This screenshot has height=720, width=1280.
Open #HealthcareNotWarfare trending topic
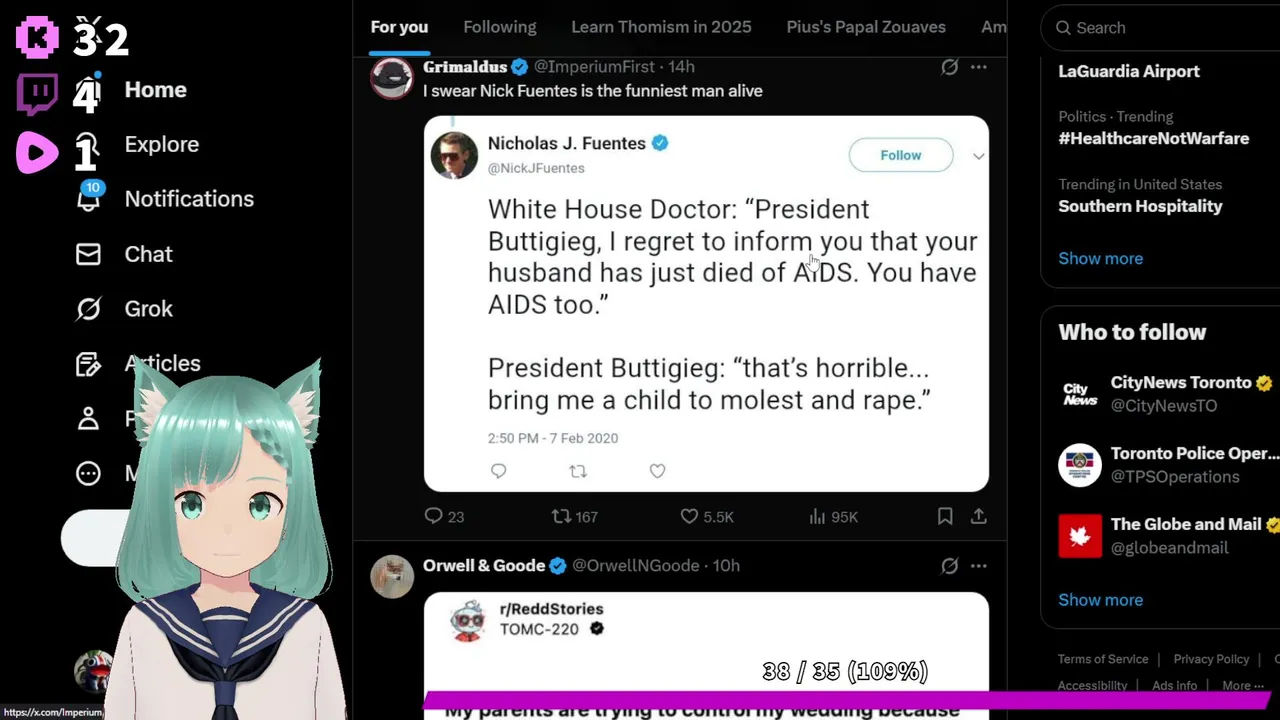(x=1153, y=138)
